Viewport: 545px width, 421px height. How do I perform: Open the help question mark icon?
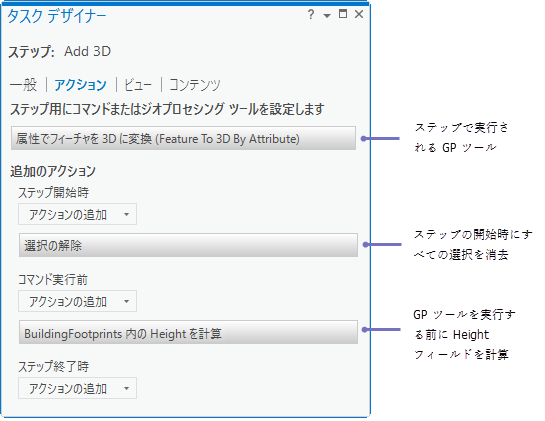tap(311, 15)
